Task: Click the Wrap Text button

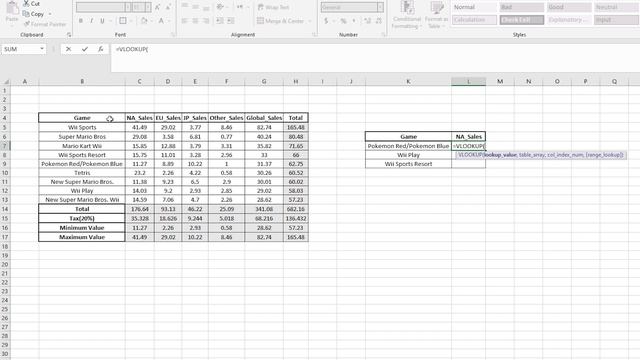Action: pyautogui.click(x=273, y=7)
